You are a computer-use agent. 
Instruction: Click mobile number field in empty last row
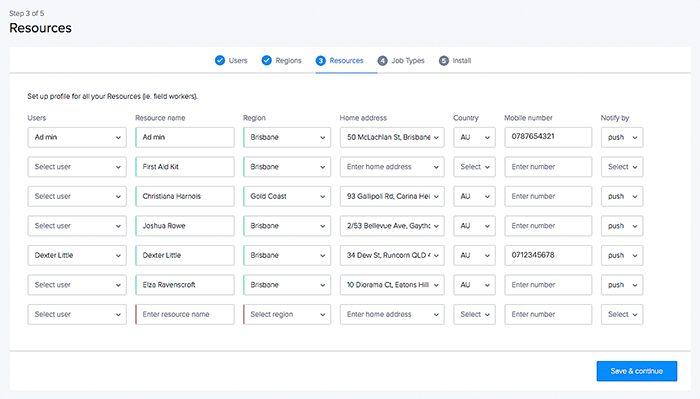(548, 314)
